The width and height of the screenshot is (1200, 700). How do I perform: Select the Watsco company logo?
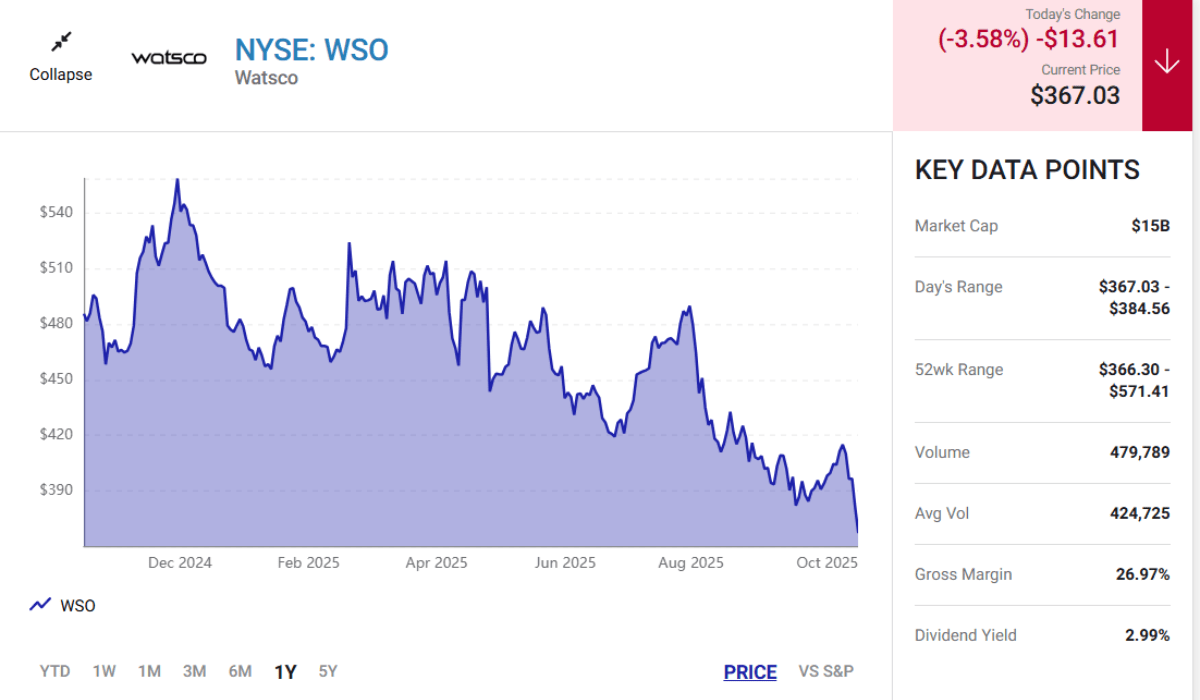169,57
